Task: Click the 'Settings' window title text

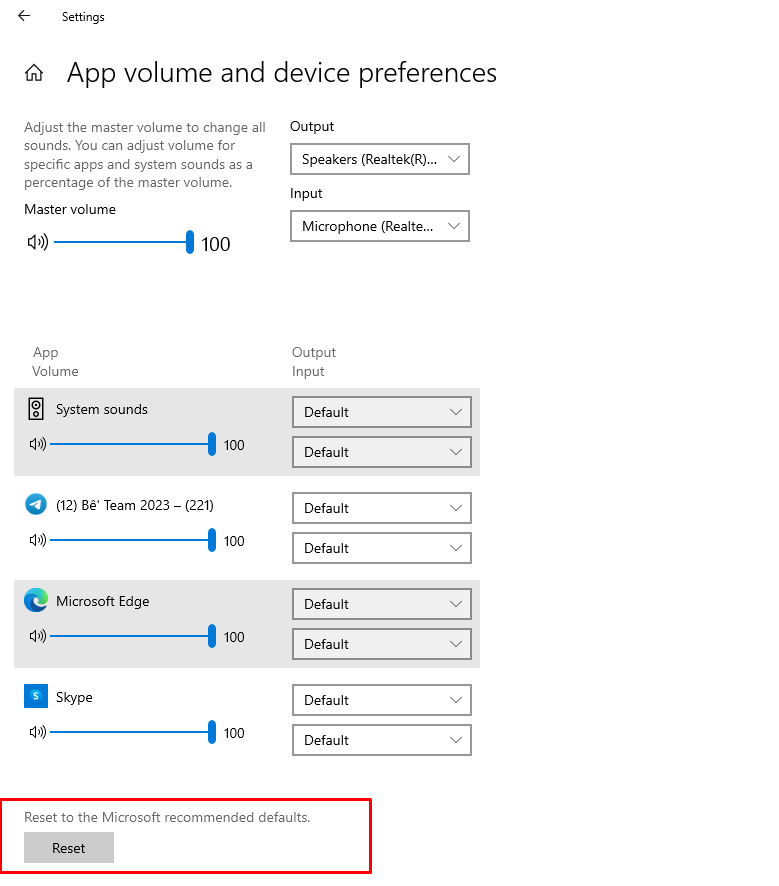Action: 83,17
